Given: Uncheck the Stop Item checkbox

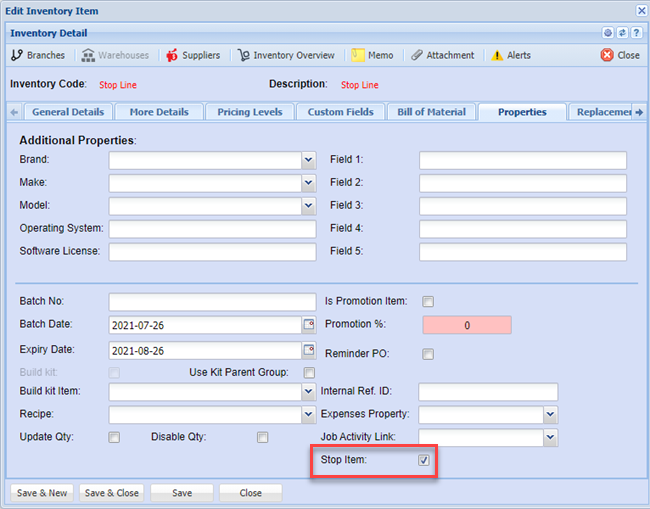Looking at the screenshot, I should click(424, 461).
